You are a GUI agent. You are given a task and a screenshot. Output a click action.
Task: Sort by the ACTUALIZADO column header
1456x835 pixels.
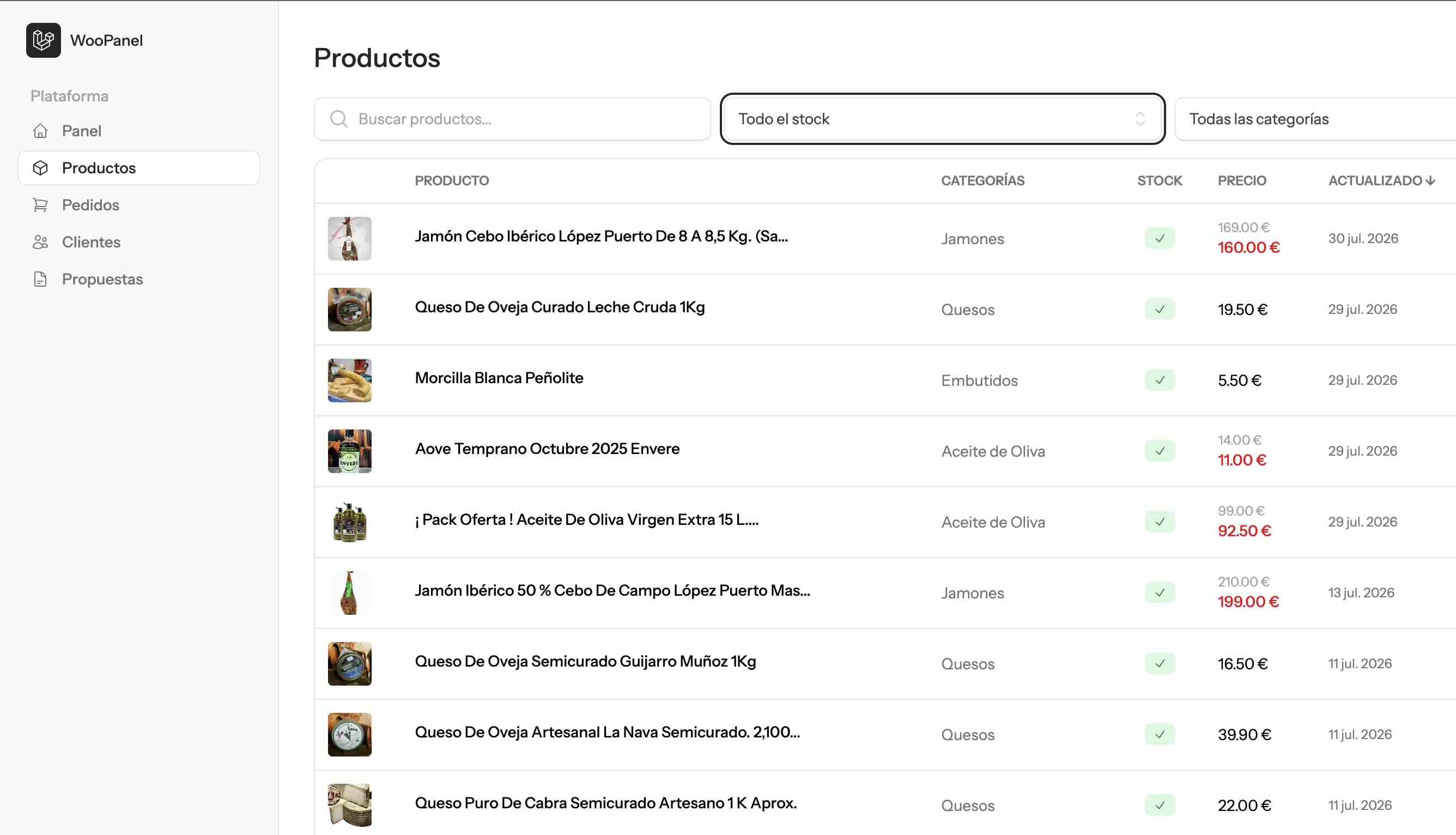(1381, 180)
